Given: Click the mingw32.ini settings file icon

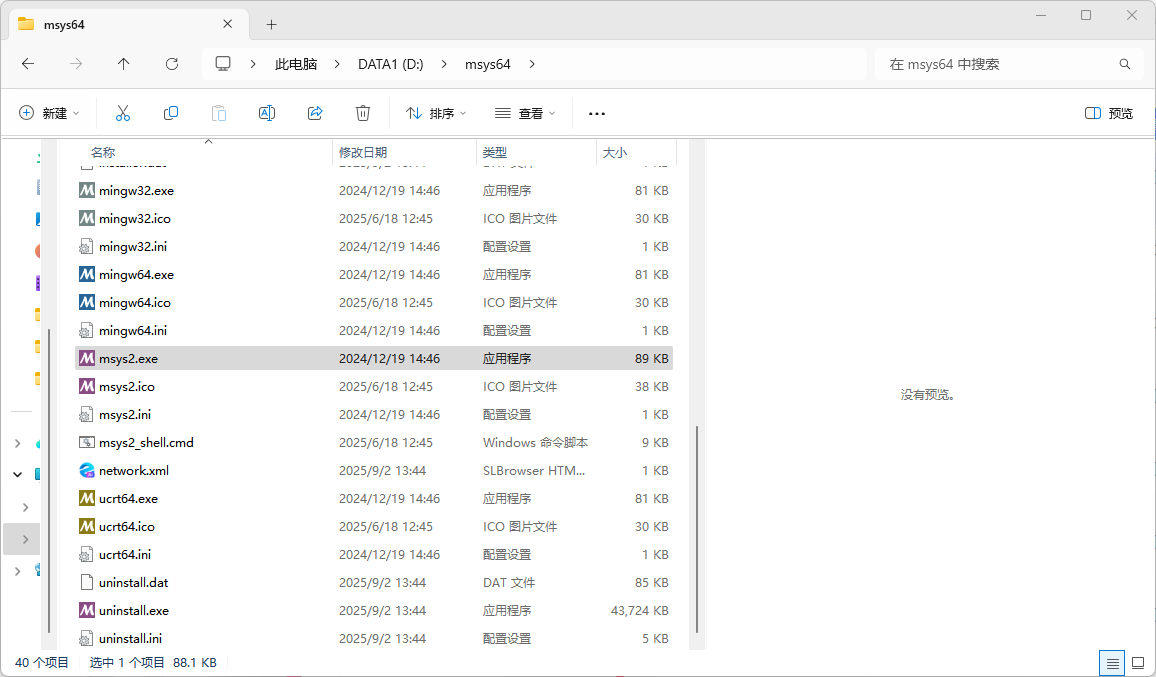Looking at the screenshot, I should [87, 246].
